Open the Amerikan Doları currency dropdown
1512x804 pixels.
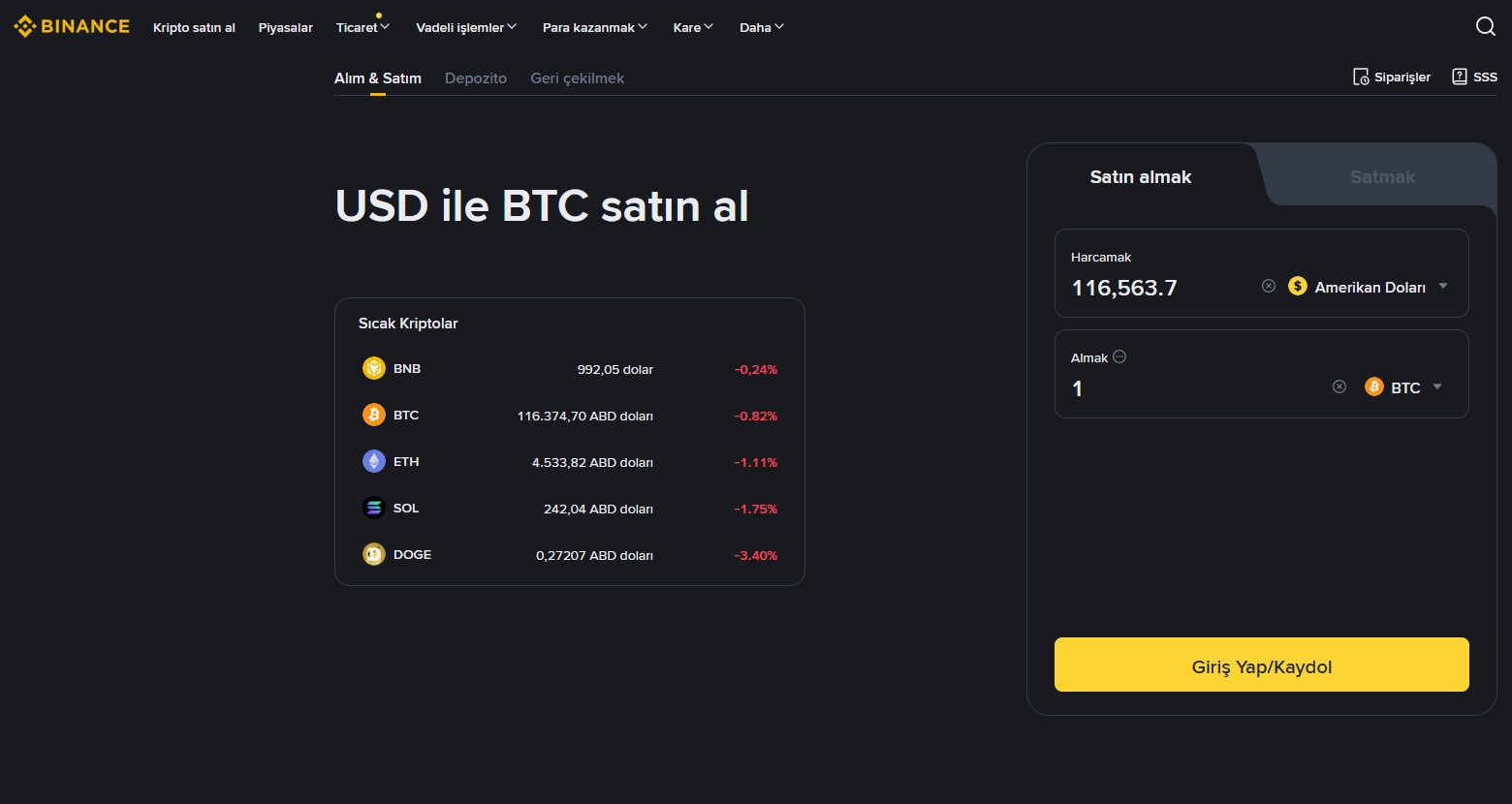point(1443,286)
